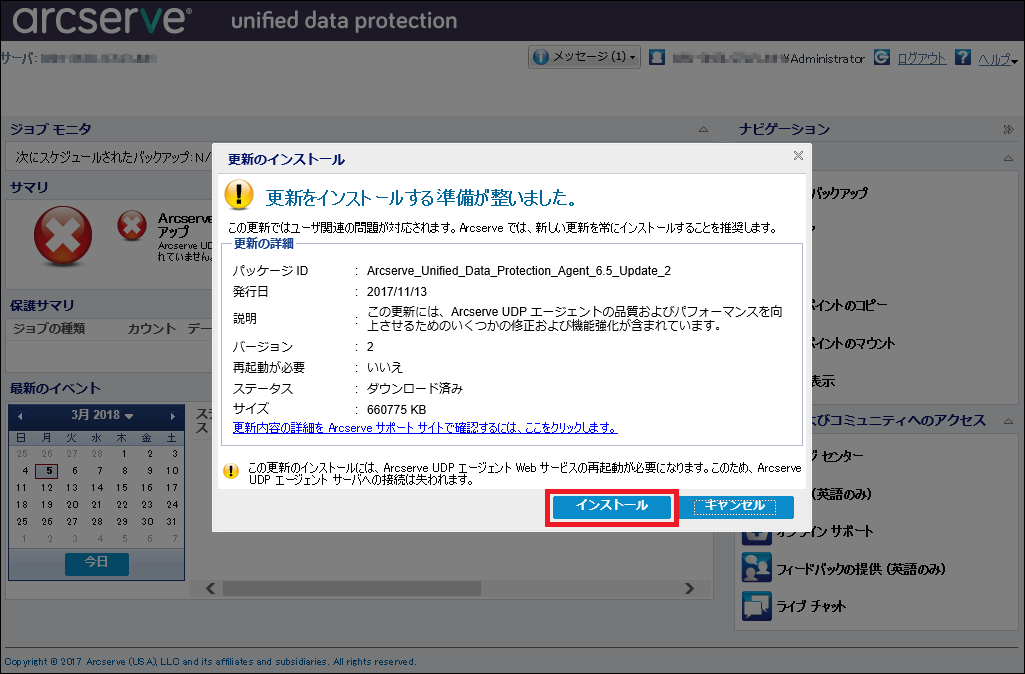The width and height of the screenshot is (1025, 674).
Task: Close the 更新のインストール dialog
Action: [x=798, y=156]
